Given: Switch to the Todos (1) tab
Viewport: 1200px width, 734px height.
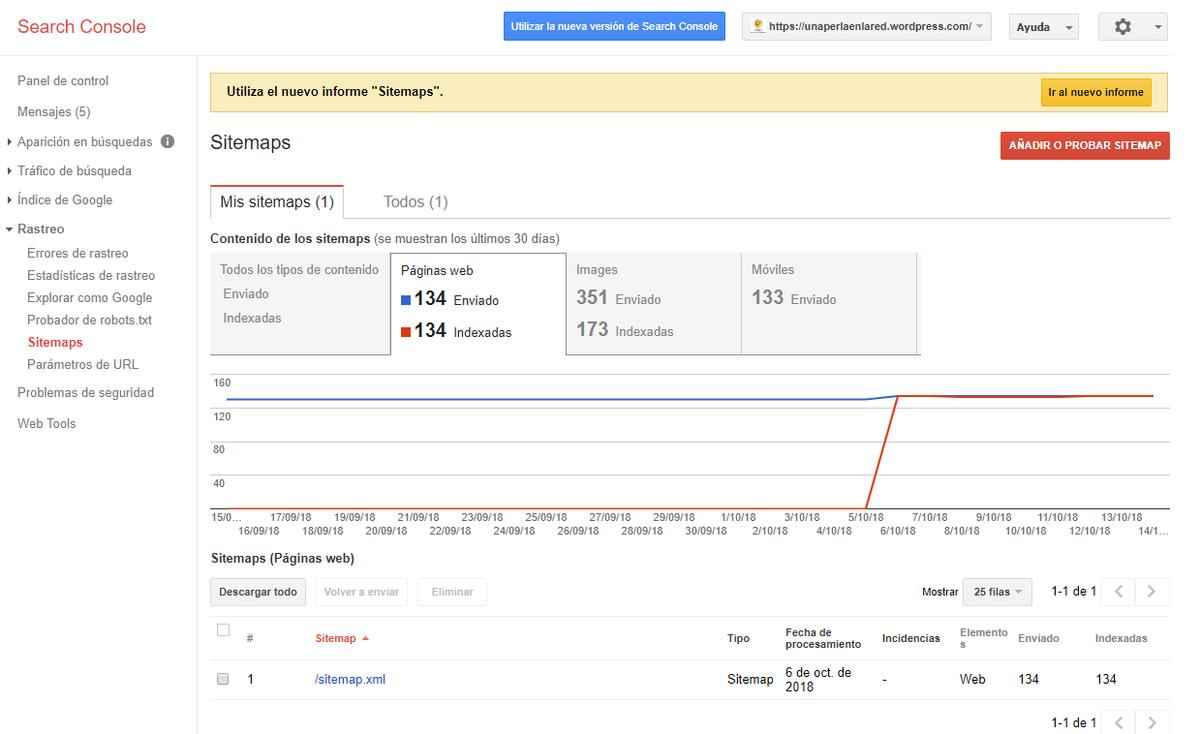Looking at the screenshot, I should click(415, 202).
